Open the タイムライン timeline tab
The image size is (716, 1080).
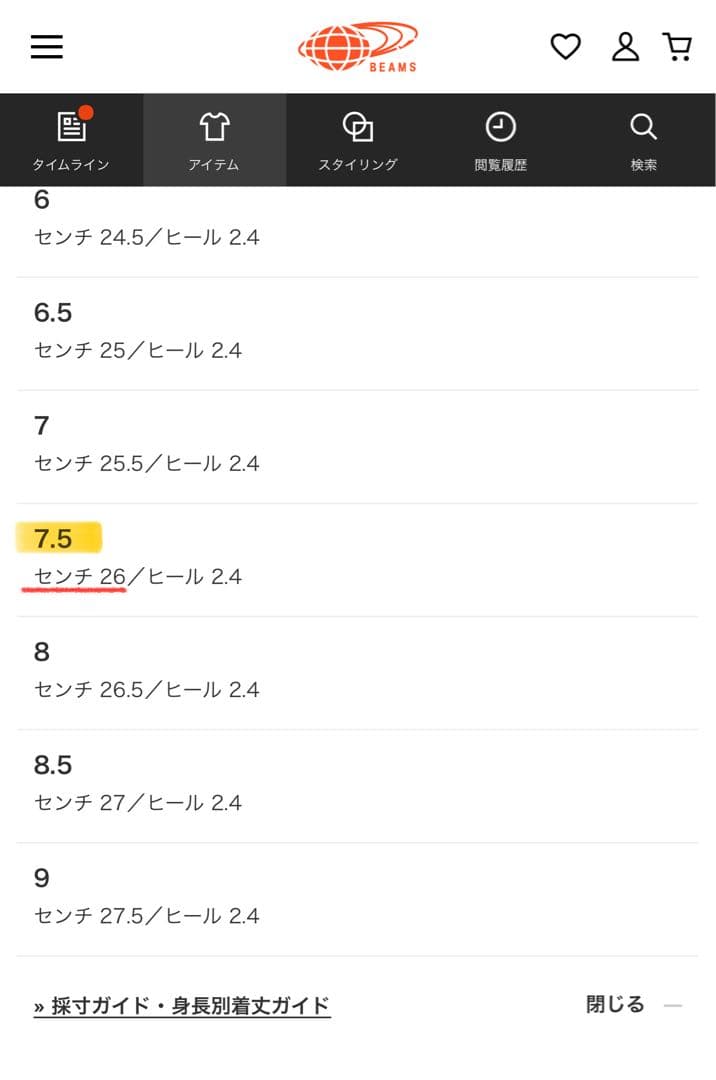click(x=71, y=140)
